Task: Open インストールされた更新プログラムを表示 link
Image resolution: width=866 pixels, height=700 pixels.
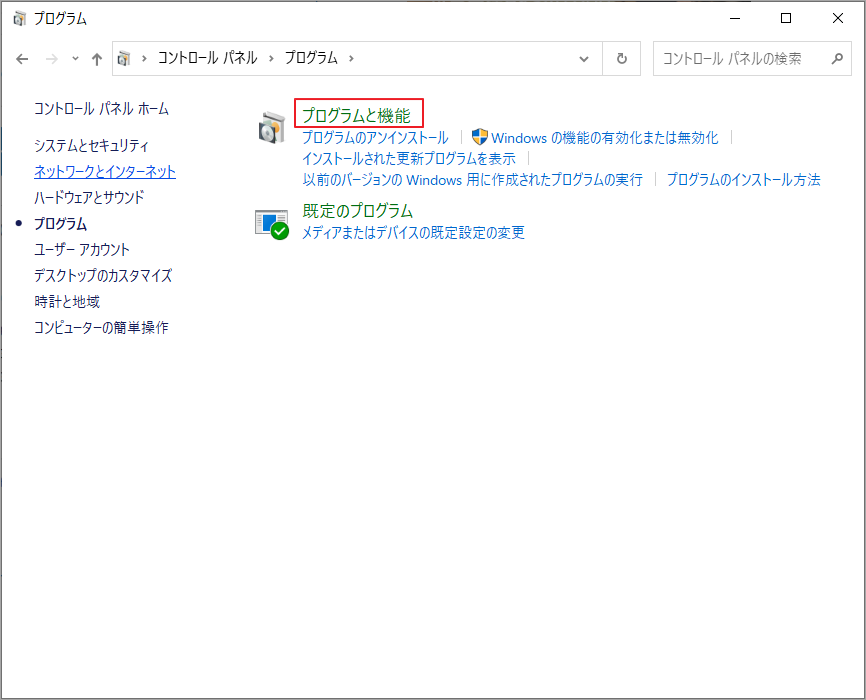Action: point(409,159)
